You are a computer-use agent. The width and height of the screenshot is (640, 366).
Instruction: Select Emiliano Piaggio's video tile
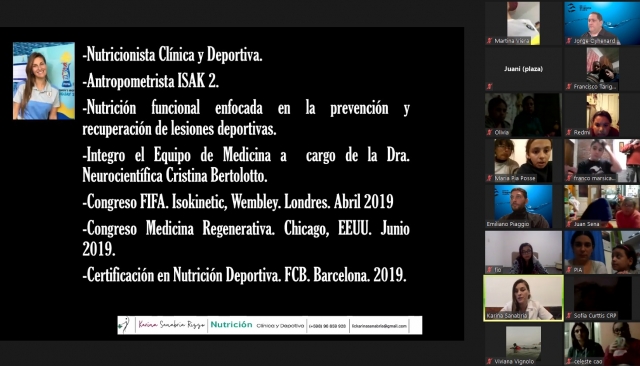[523, 206]
